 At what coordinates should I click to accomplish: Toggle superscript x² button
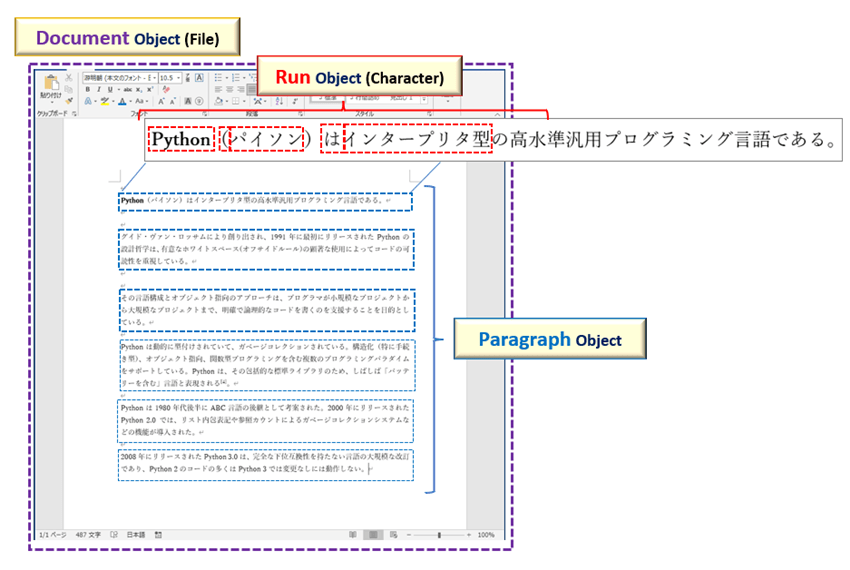[150, 89]
